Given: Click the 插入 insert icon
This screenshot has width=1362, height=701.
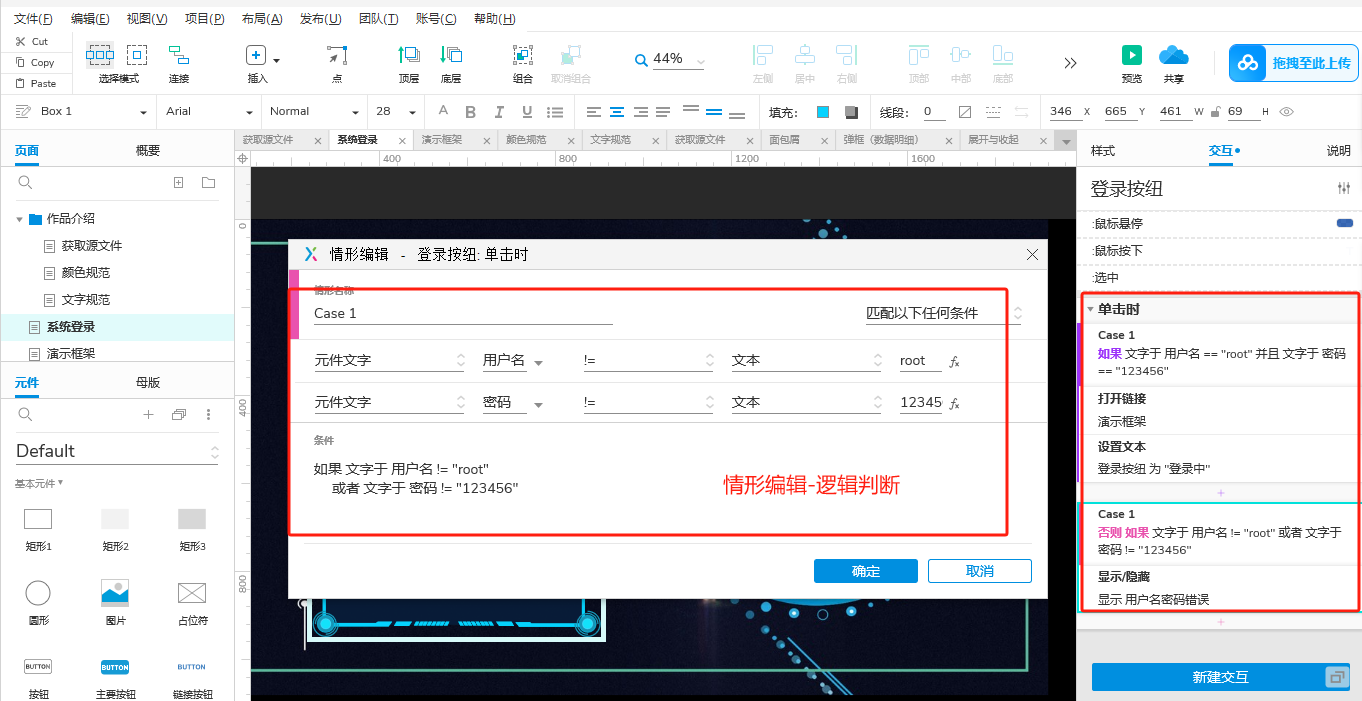Looking at the screenshot, I should [256, 56].
